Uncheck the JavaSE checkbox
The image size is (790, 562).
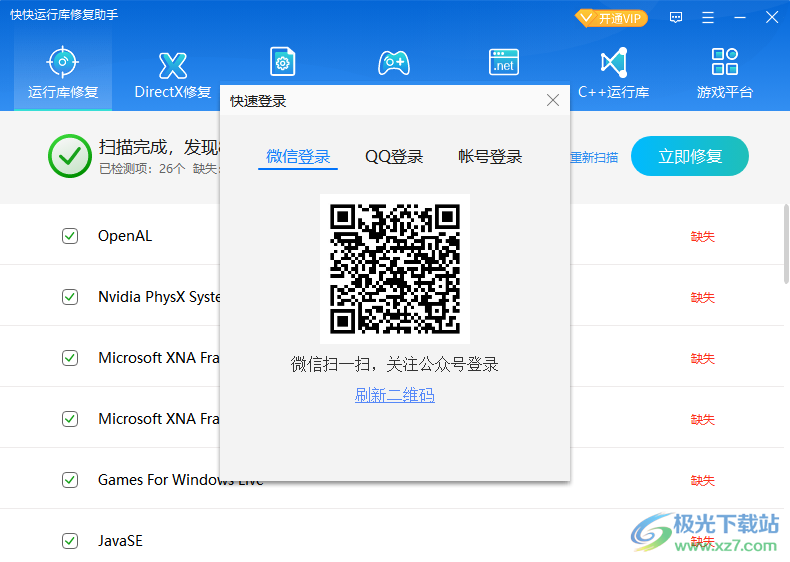(x=70, y=541)
